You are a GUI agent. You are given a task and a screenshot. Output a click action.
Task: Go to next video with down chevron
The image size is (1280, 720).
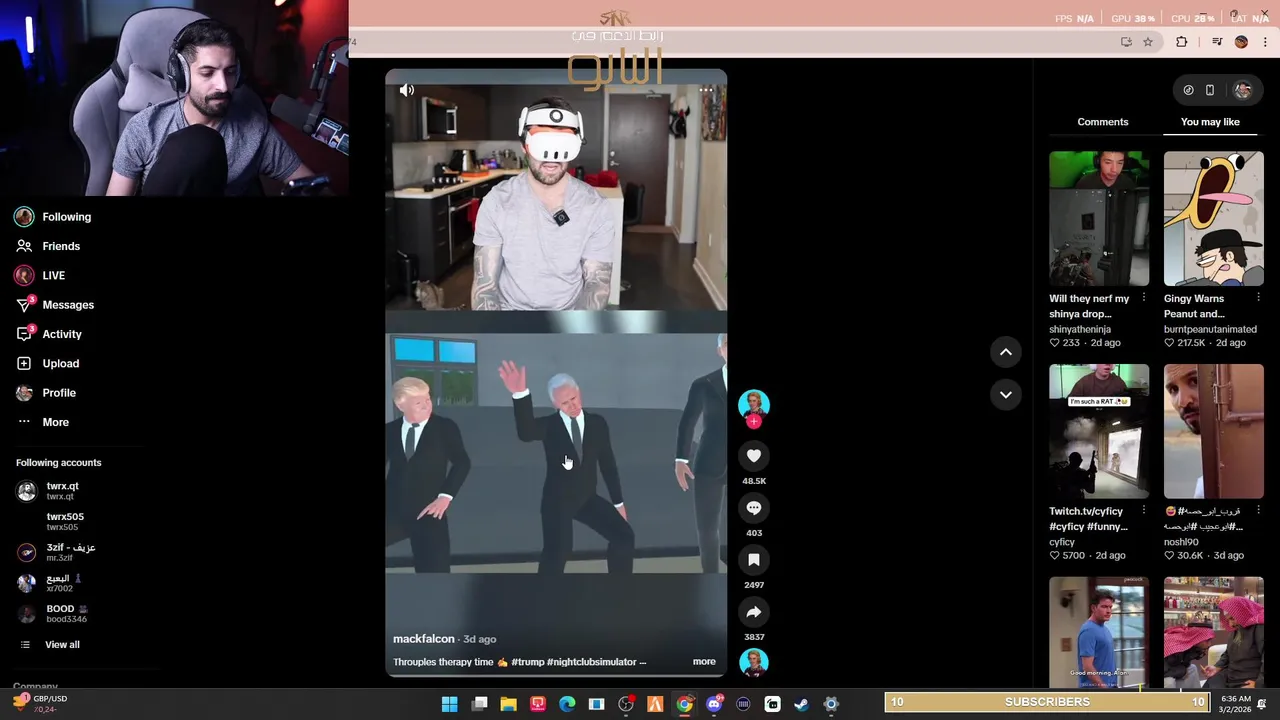tap(1006, 395)
